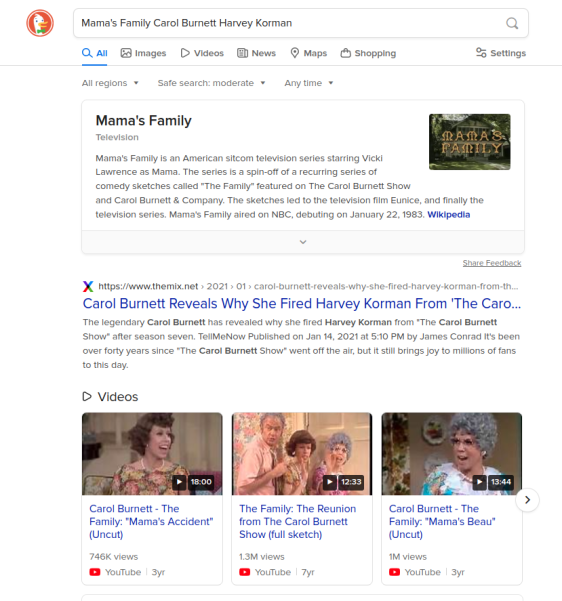Play the 12:33 Reunion sketch video
Viewport: 562px width, 601px height.
click(x=302, y=454)
